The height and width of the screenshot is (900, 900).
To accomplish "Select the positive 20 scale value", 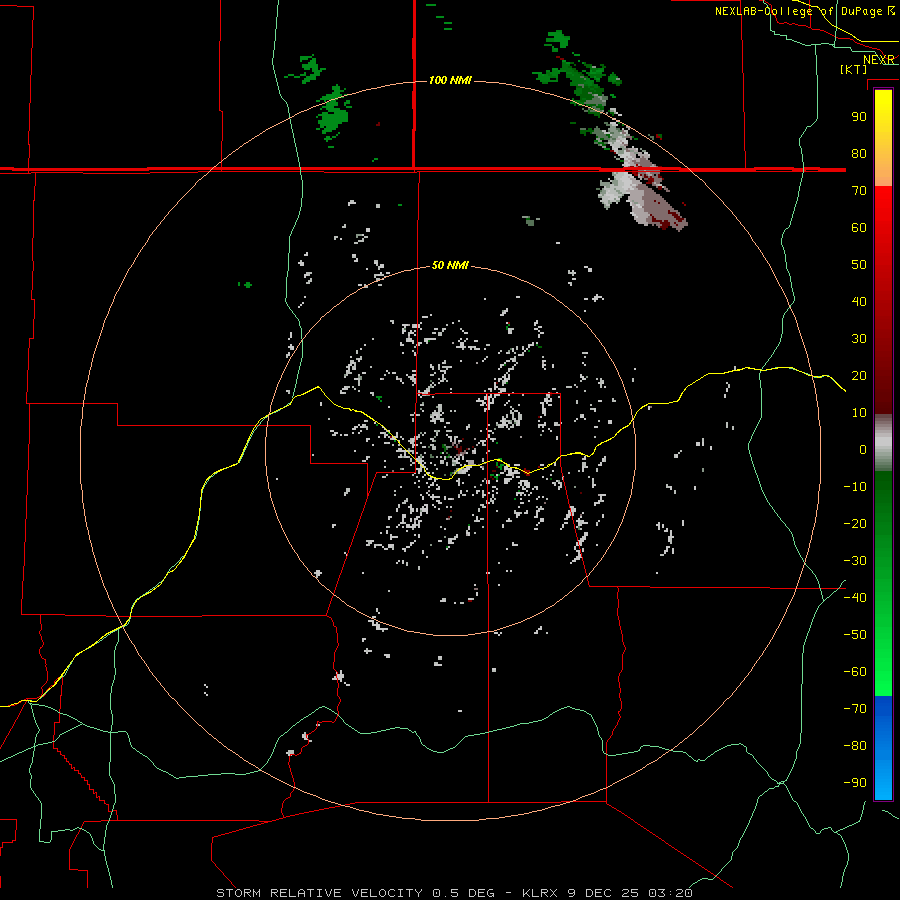I will pos(859,375).
